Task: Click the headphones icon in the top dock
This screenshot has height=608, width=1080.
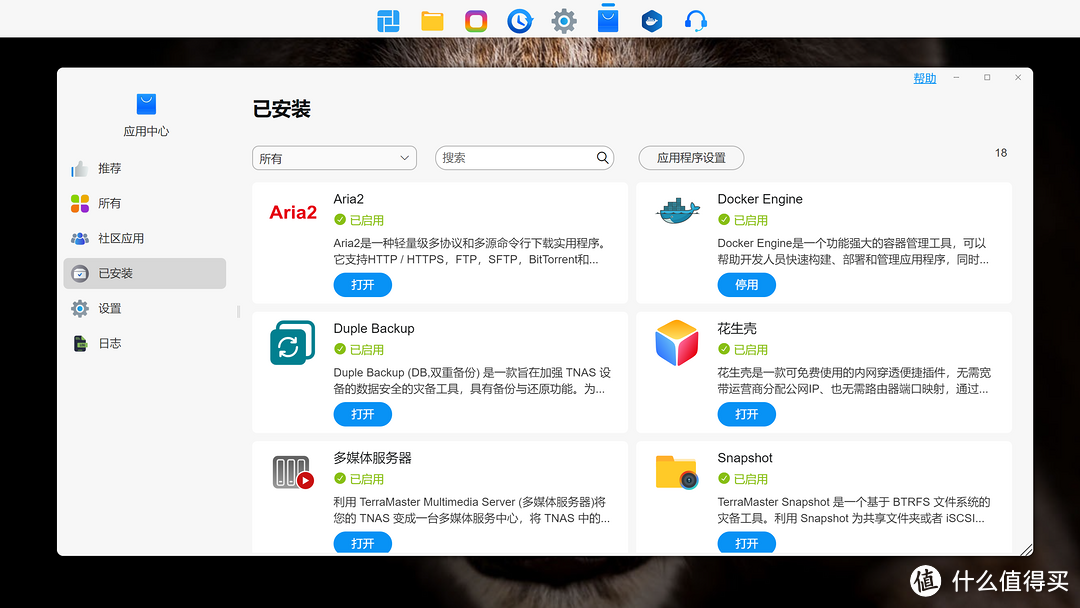Action: coord(695,19)
